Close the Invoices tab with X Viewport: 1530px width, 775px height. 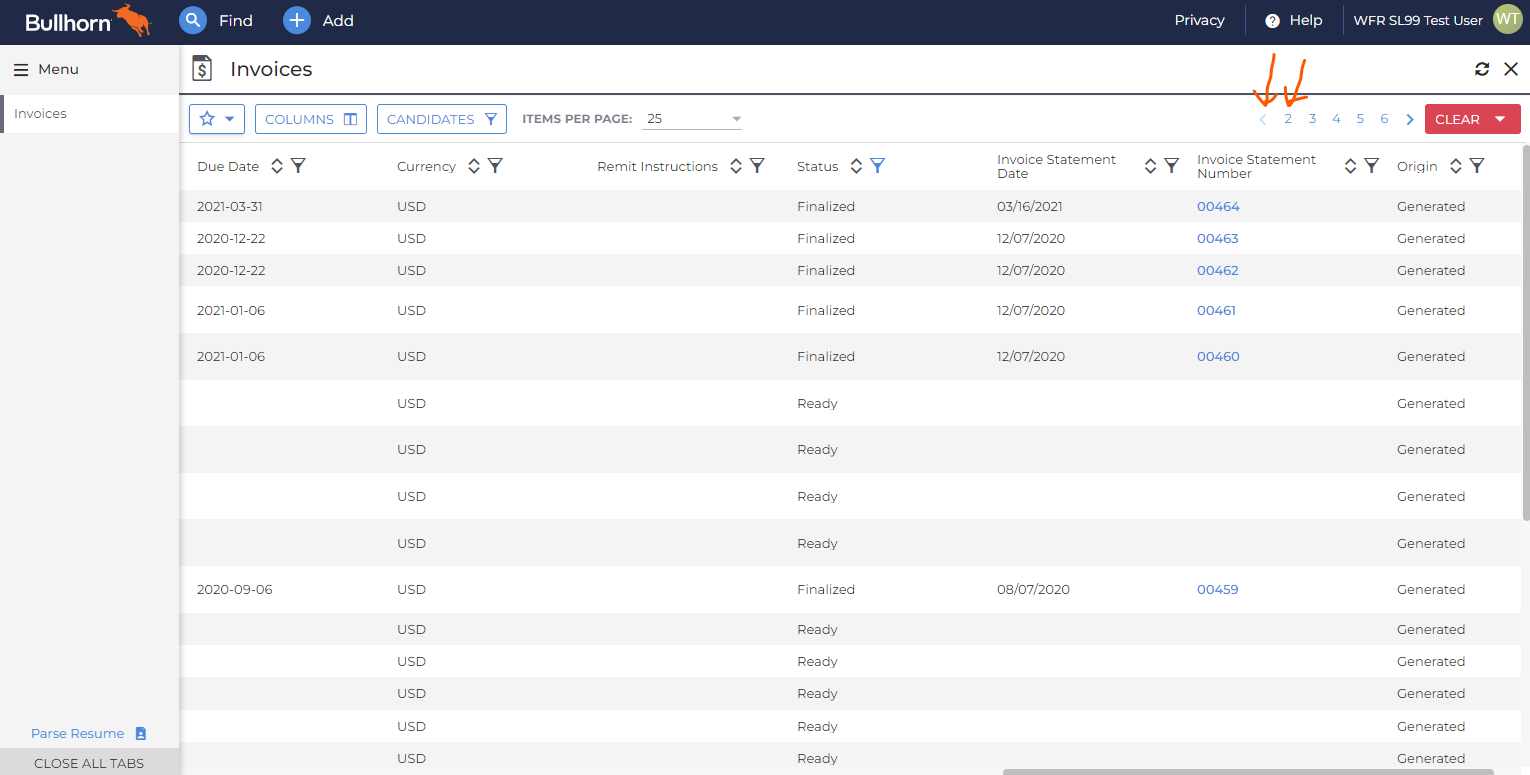tap(1511, 69)
